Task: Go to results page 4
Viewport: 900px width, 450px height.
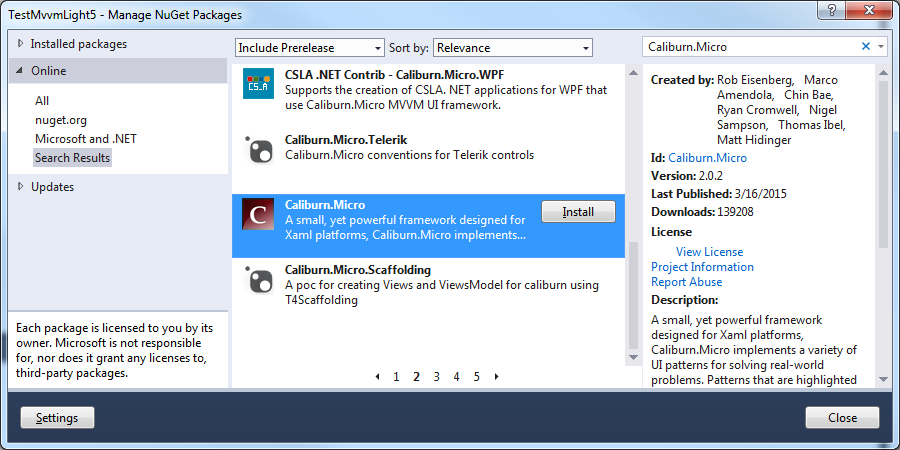Action: tap(456, 377)
